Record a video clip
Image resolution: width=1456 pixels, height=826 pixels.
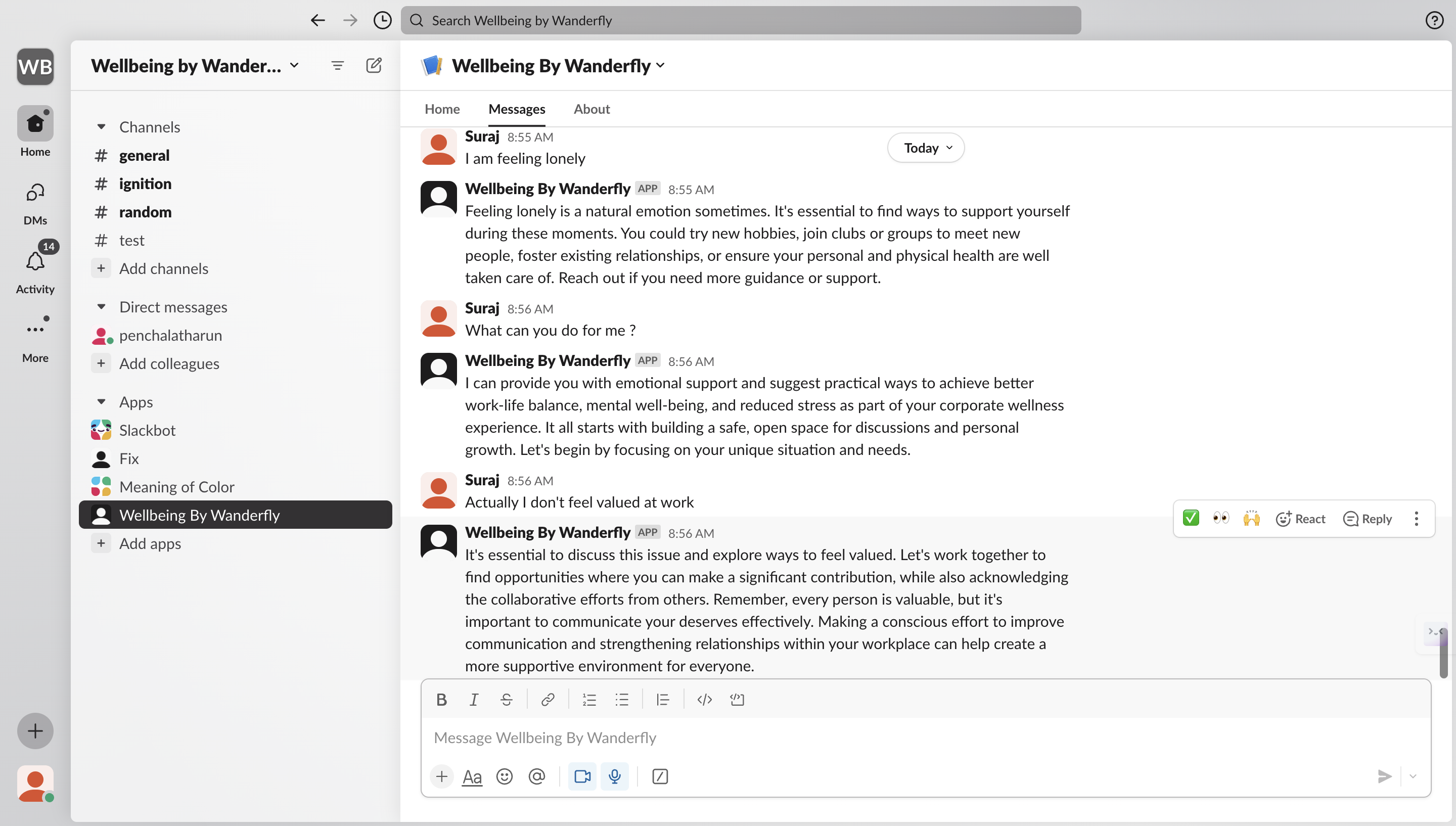point(582,776)
